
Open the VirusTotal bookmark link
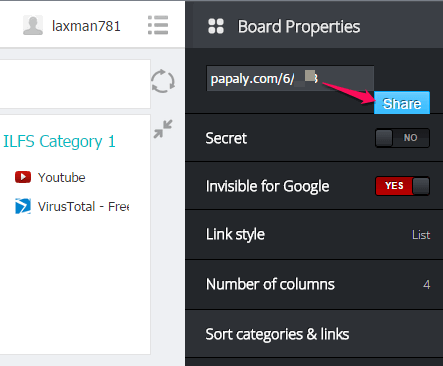tap(83, 207)
